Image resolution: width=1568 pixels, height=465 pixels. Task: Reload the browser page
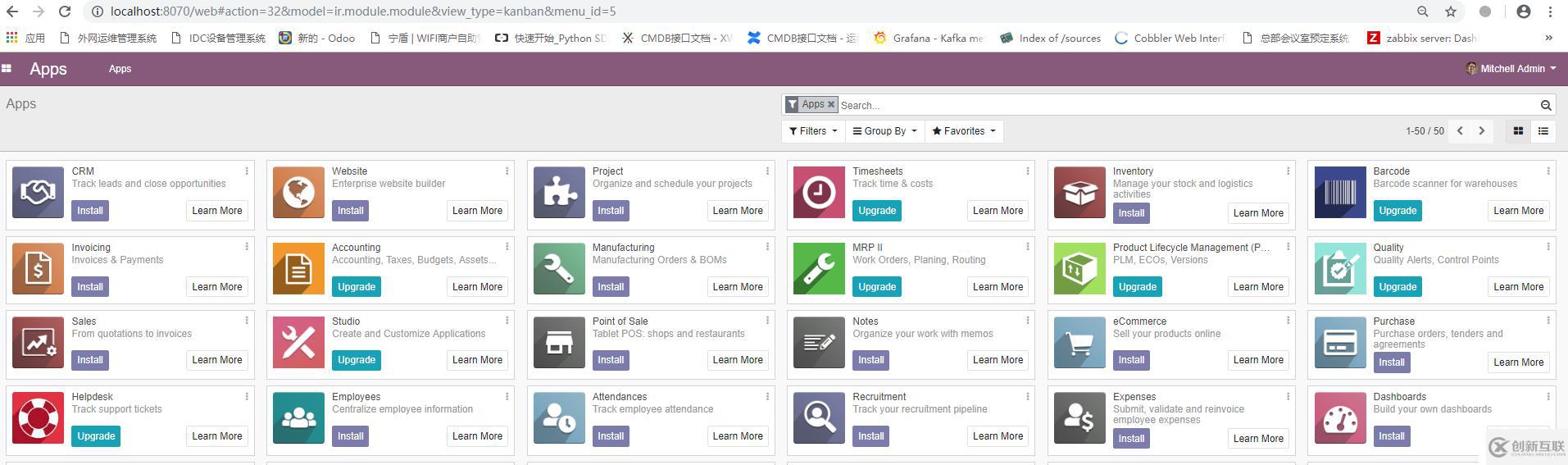coord(65,11)
